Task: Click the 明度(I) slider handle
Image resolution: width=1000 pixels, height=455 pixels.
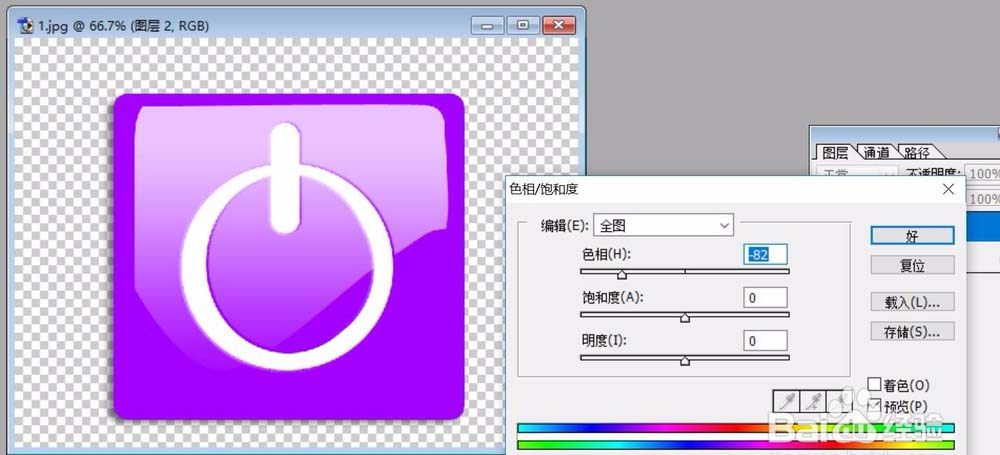Action: click(x=685, y=361)
